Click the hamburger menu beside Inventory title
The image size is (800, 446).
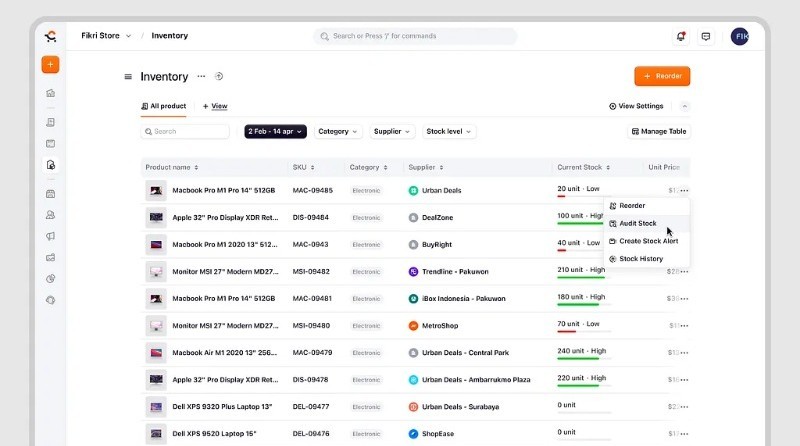pos(128,77)
